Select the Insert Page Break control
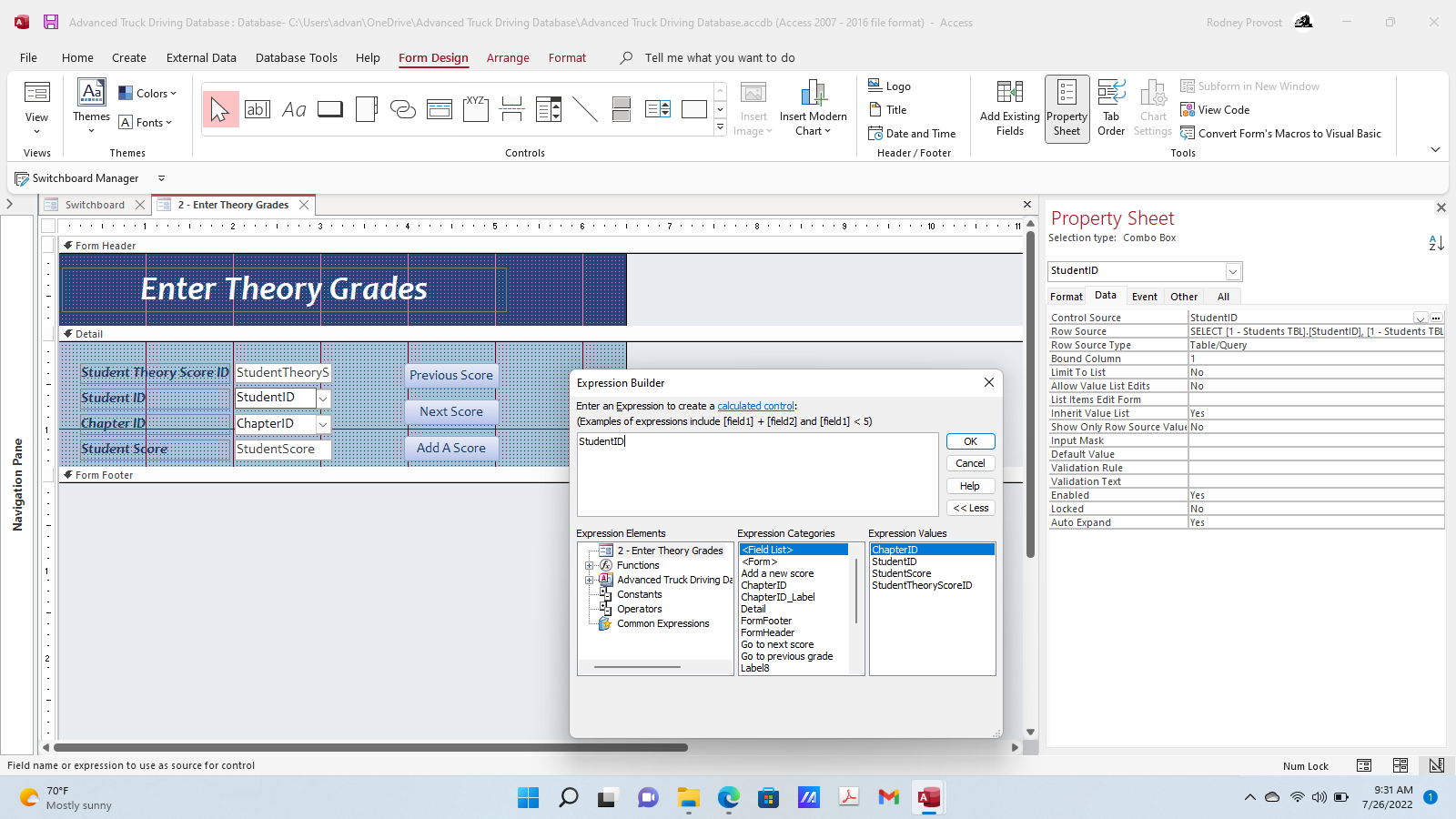This screenshot has width=1456, height=819. [512, 109]
